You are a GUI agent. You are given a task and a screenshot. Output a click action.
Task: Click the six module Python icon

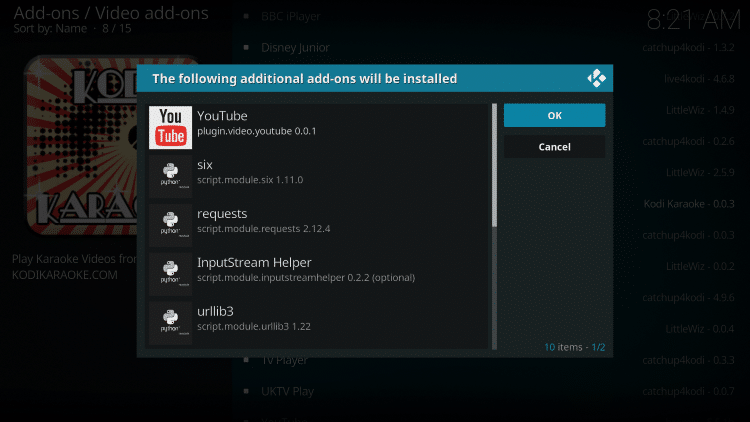click(x=170, y=177)
